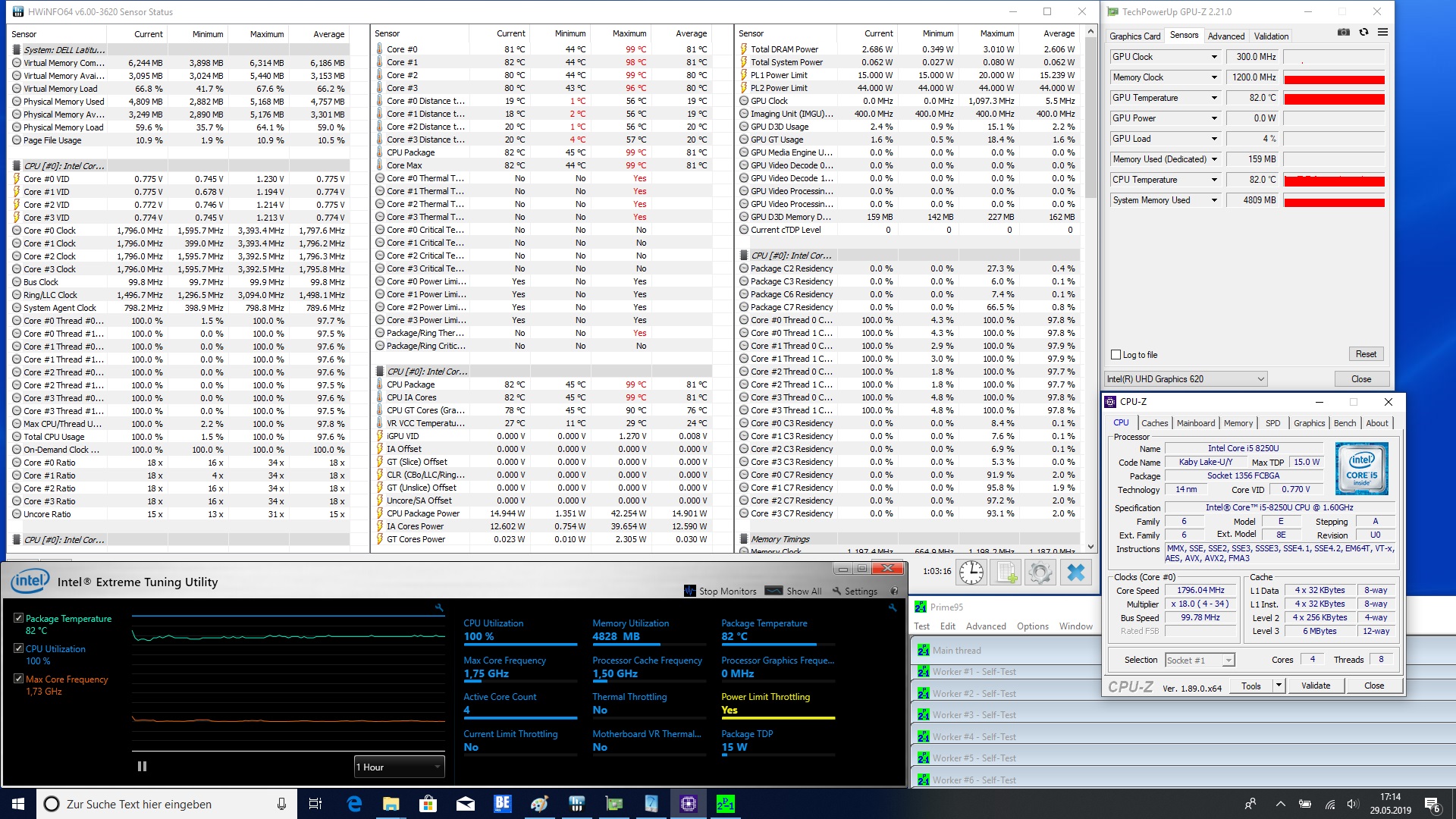
Task: Click the wrench icon above XTU graph
Action: coord(439,607)
